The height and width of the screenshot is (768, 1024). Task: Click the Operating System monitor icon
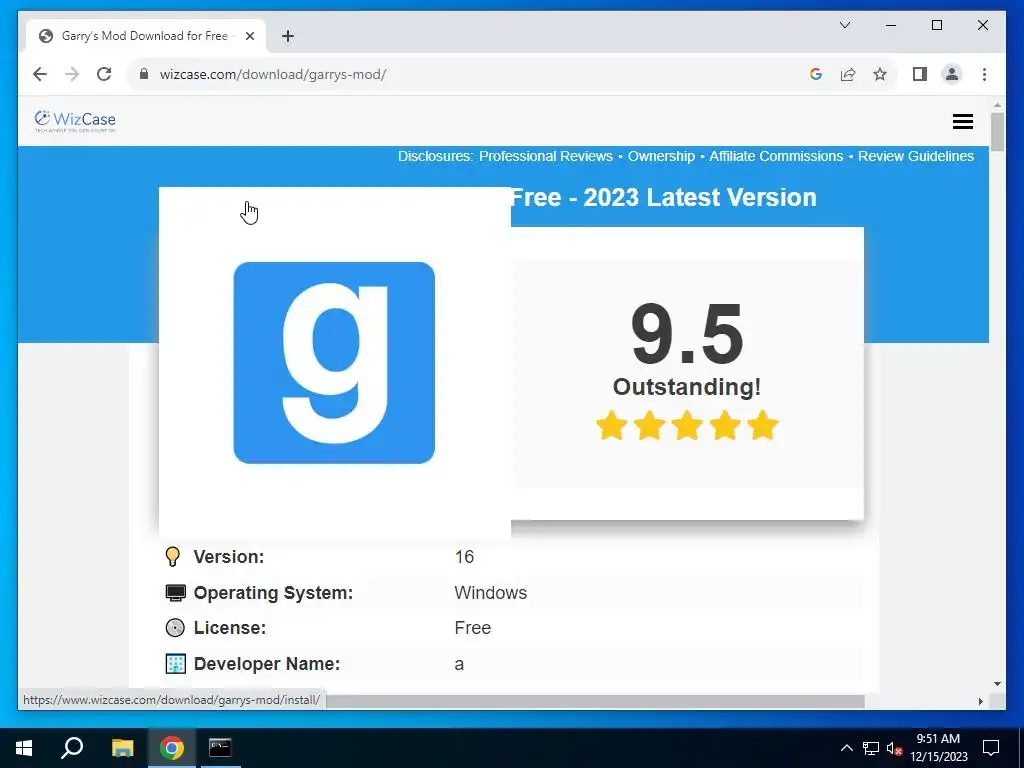point(176,592)
